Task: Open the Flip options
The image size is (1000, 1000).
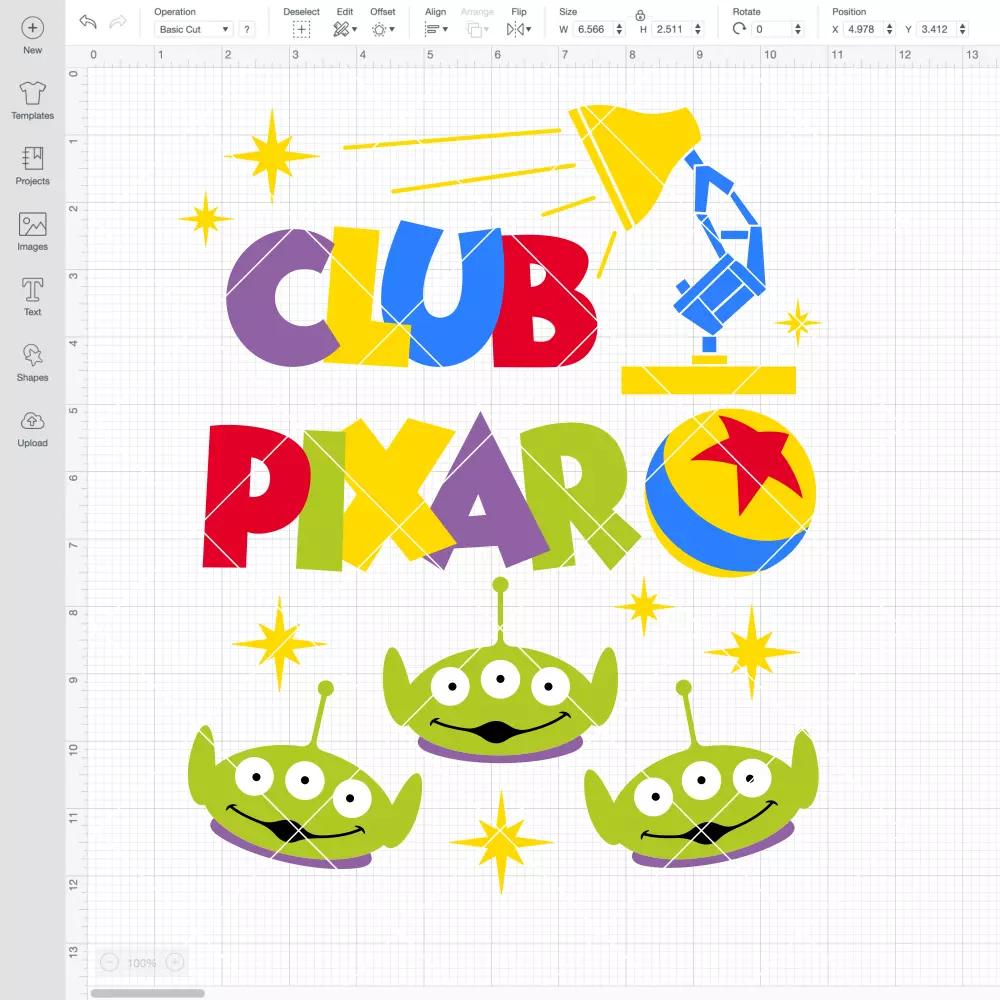Action: (x=519, y=29)
